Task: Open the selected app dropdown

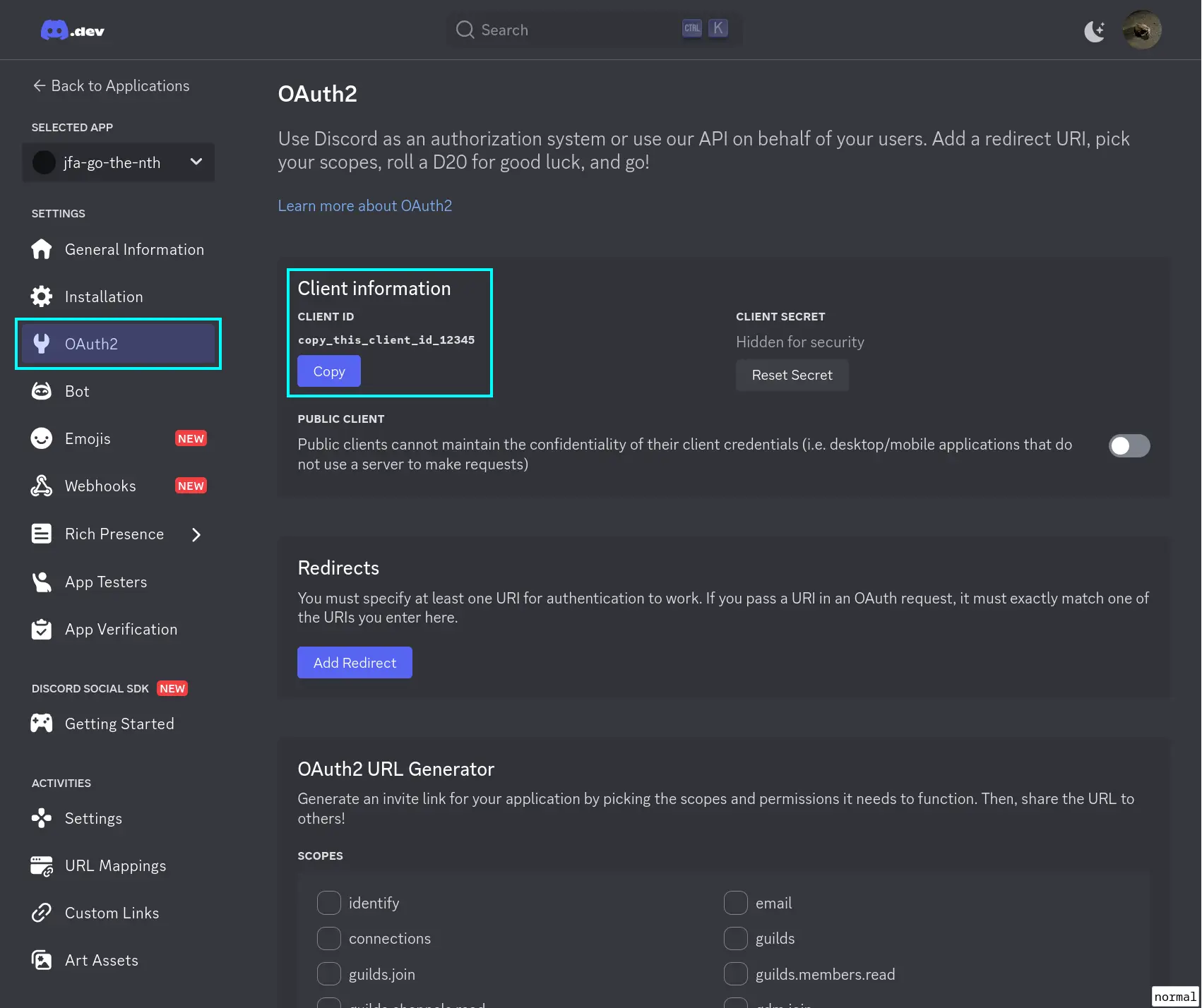Action: (119, 162)
